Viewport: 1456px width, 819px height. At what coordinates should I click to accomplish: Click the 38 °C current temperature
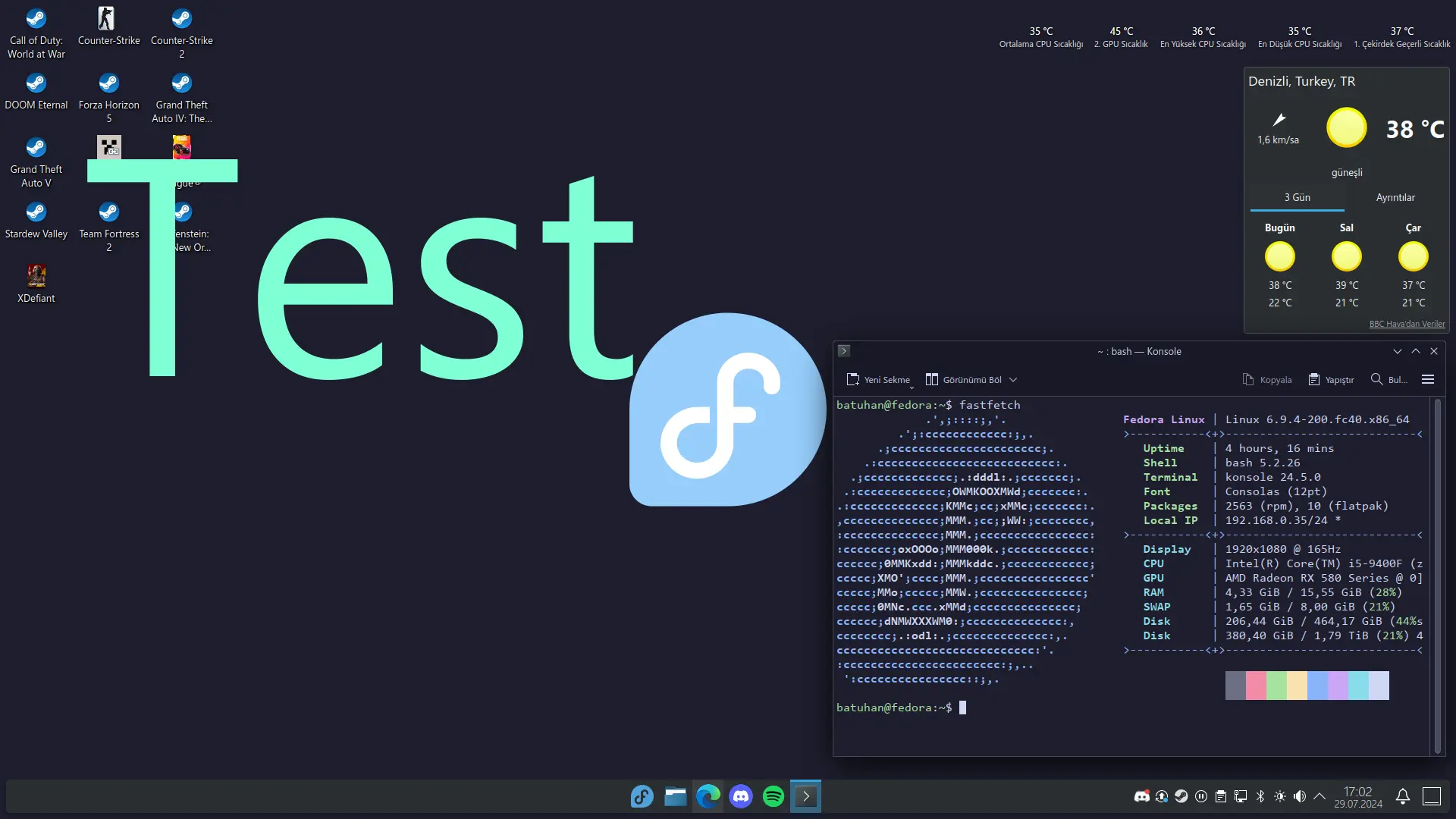[1415, 130]
